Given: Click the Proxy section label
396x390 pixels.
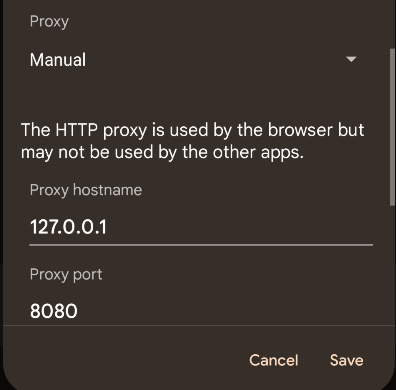Looking at the screenshot, I should point(49,22).
